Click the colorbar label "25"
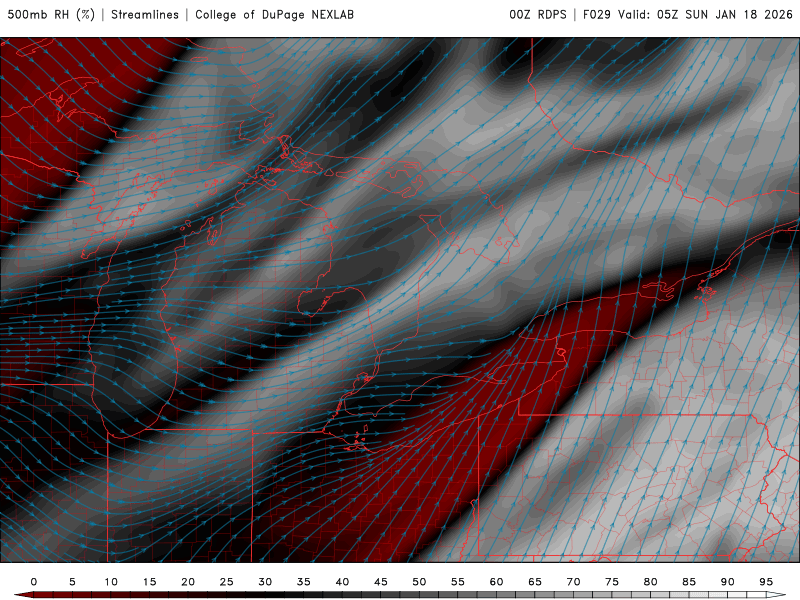This screenshot has width=800, height=600. click(x=227, y=582)
